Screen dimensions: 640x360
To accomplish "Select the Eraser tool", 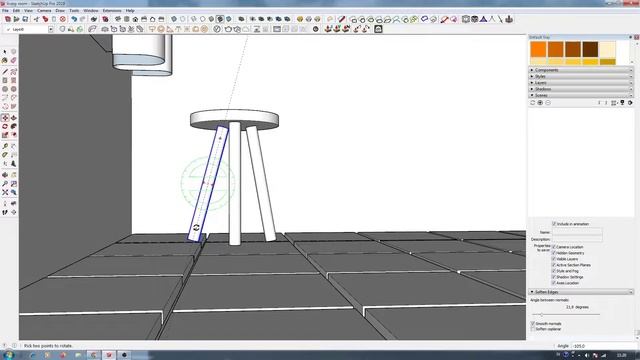I will pyautogui.click(x=13, y=60).
